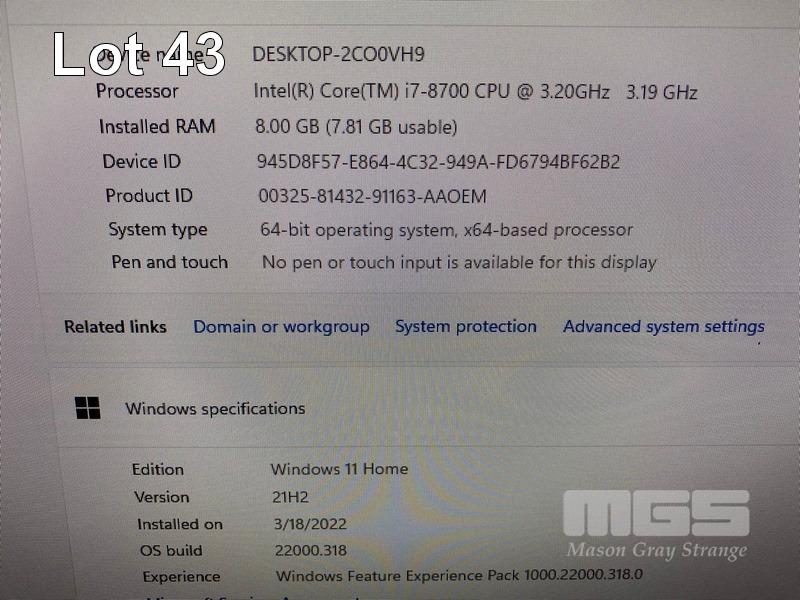Click the 8.00 GB installed RAM value
This screenshot has height=600, width=800.
[356, 127]
